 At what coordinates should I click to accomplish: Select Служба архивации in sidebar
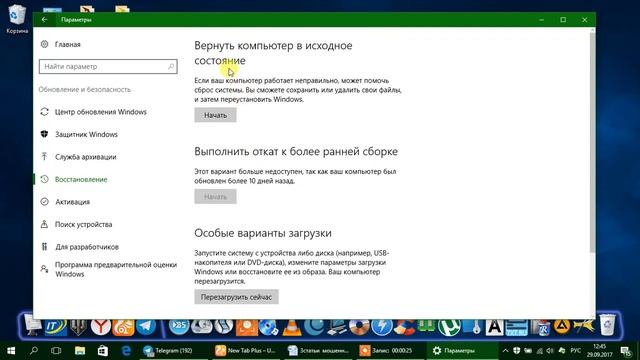pyautogui.click(x=78, y=157)
